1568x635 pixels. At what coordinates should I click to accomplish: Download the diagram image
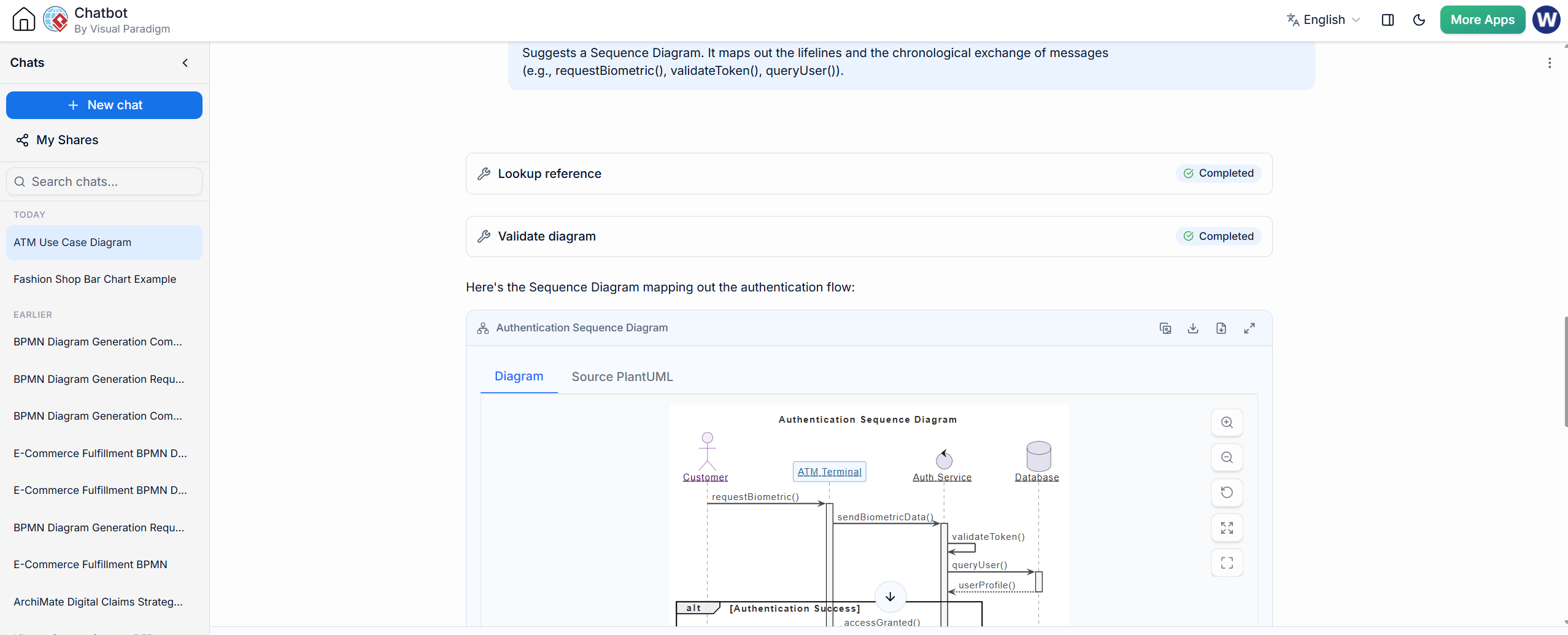(x=1192, y=328)
